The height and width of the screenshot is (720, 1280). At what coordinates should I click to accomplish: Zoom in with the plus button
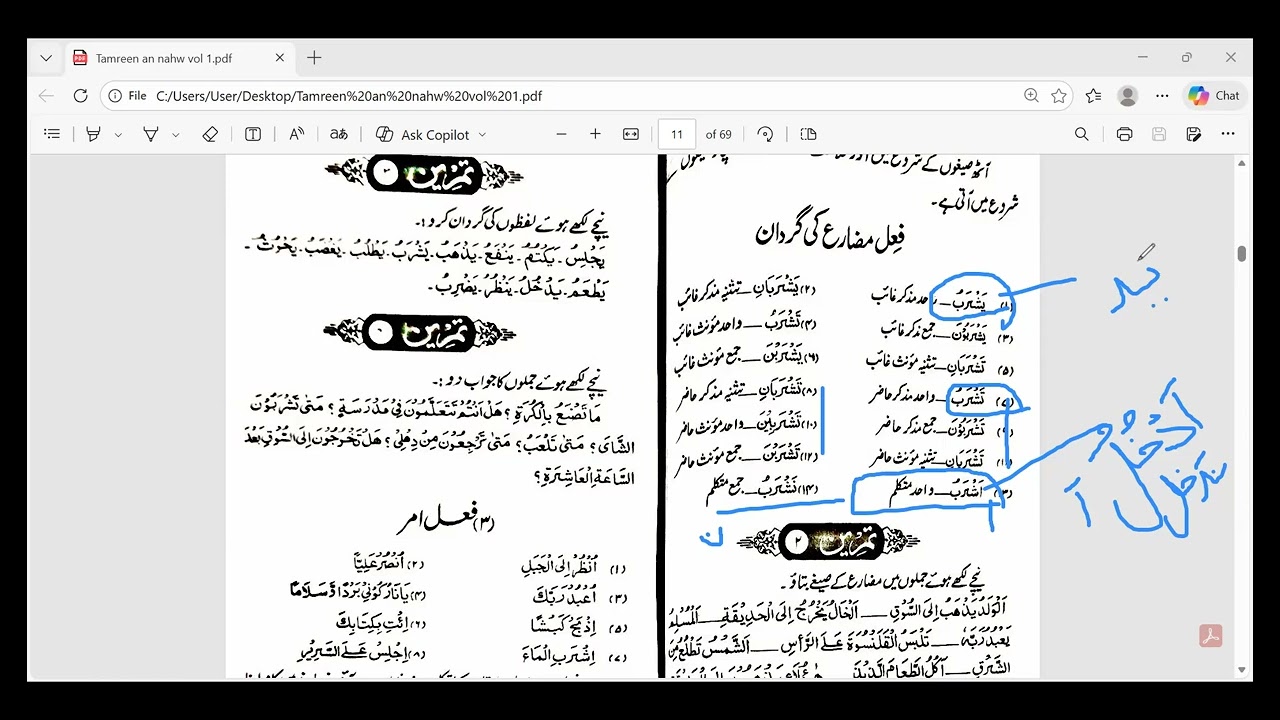(595, 134)
